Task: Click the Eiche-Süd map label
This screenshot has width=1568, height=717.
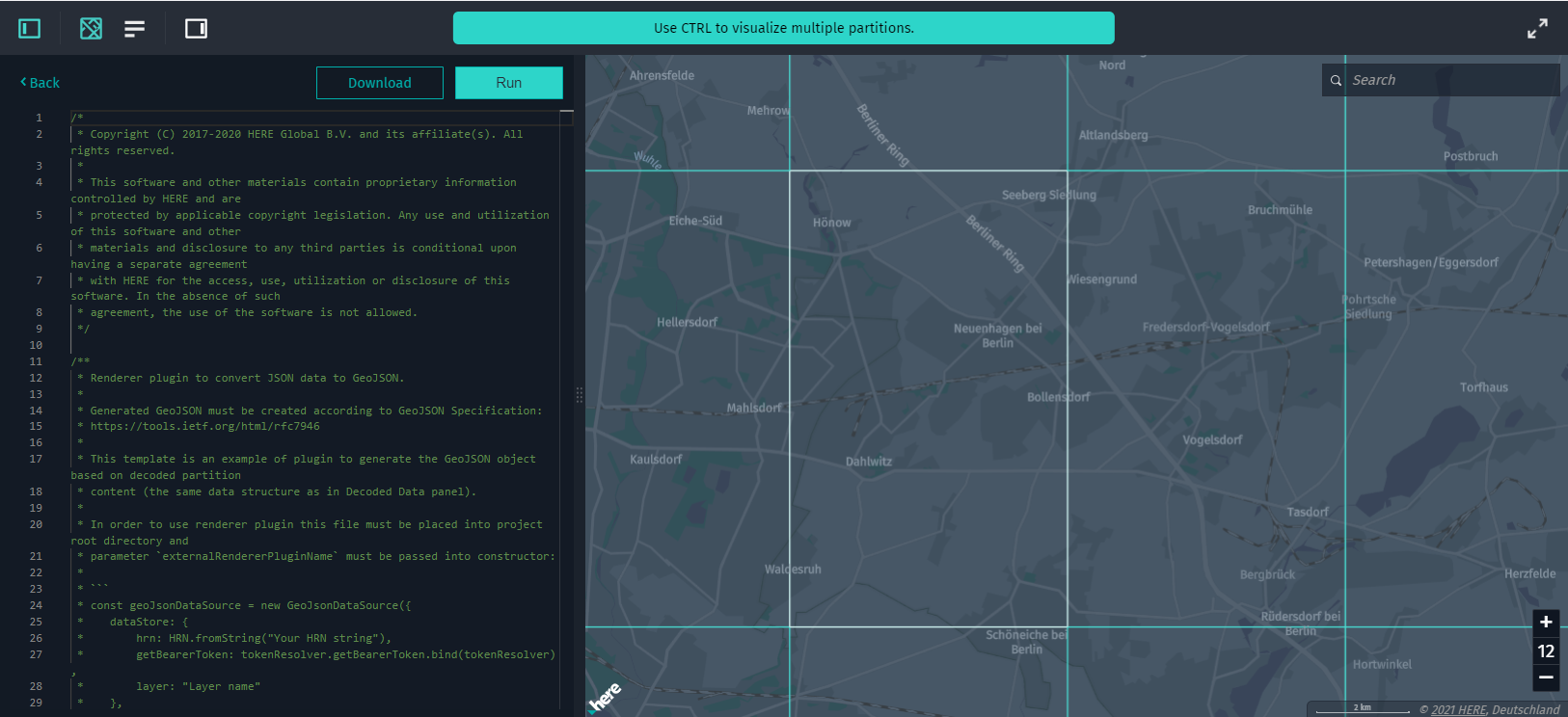Action: (x=695, y=221)
